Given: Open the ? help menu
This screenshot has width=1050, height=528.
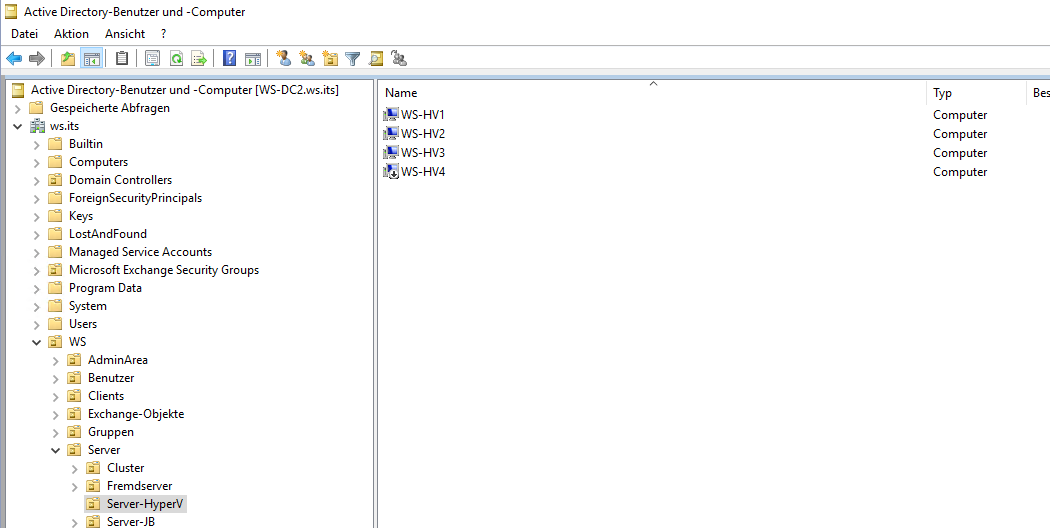Looking at the screenshot, I should pyautogui.click(x=163, y=34).
